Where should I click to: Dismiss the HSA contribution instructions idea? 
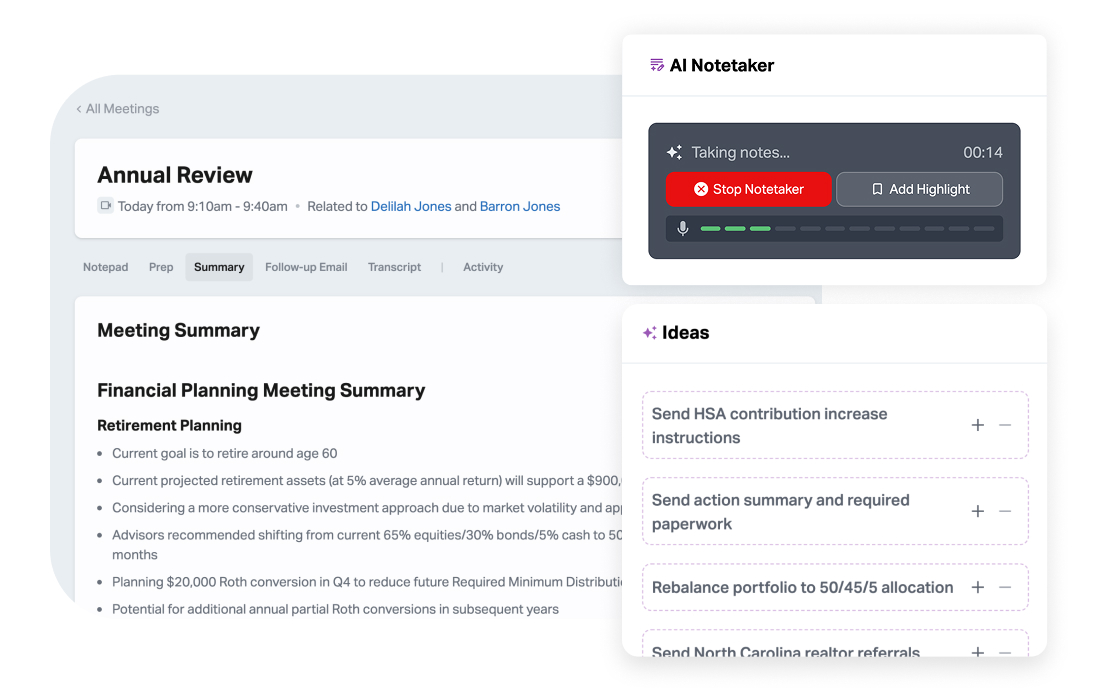tap(1005, 425)
